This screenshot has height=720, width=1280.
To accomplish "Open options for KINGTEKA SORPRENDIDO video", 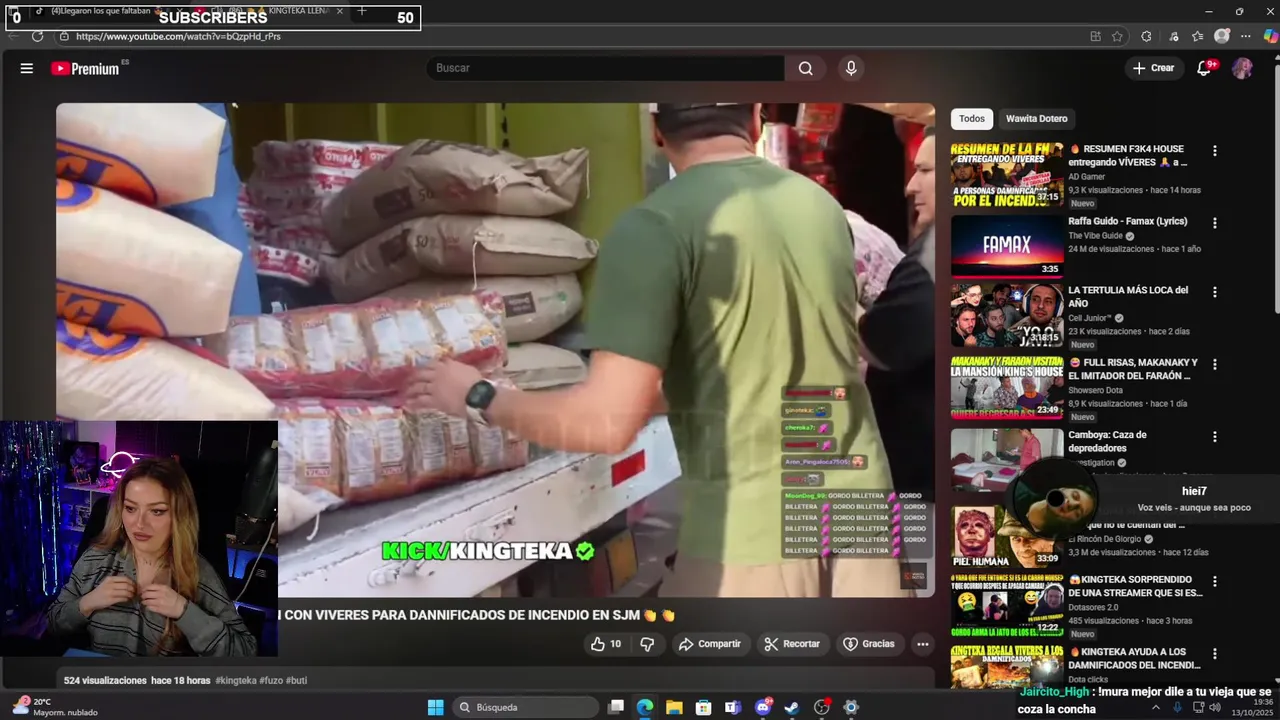I will (1215, 581).
